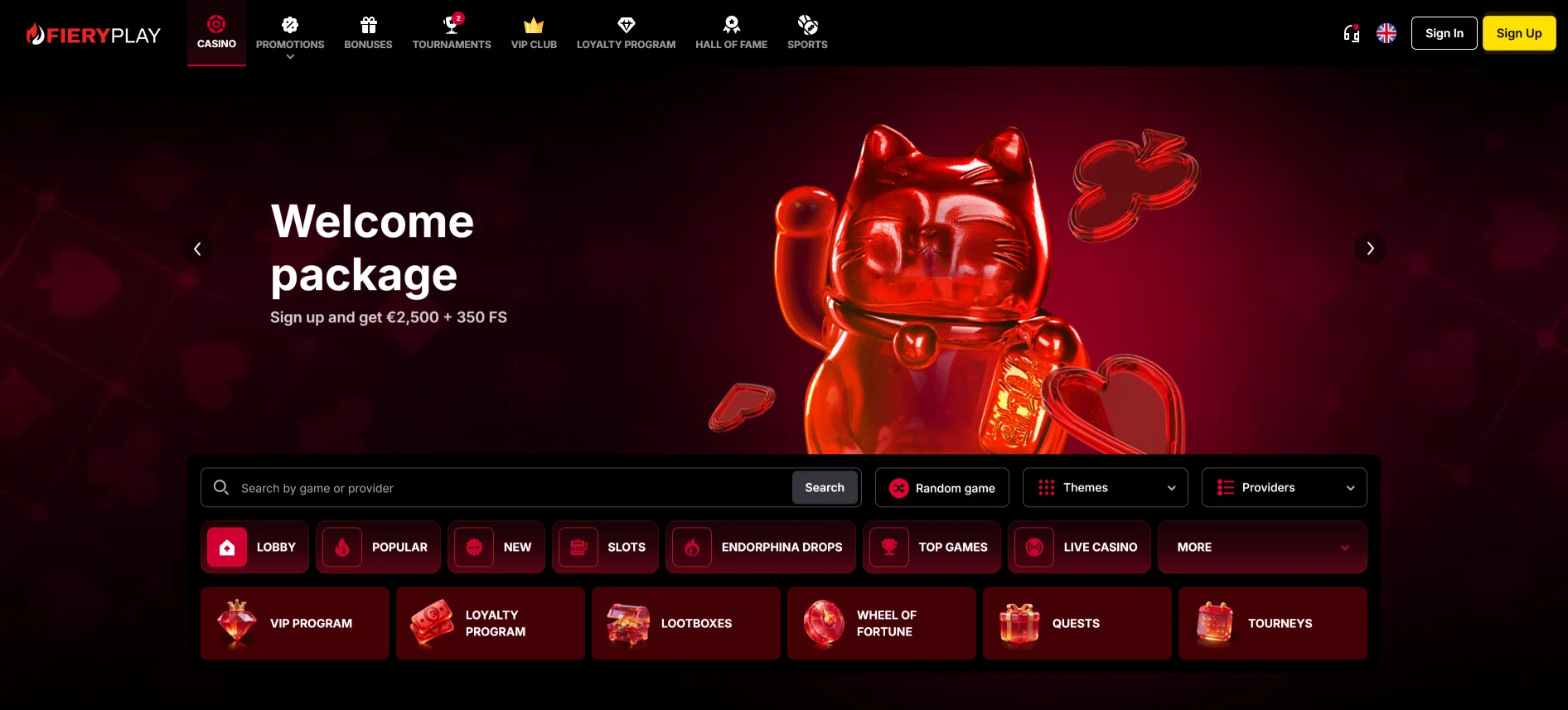Open the Quests card

(x=1077, y=623)
